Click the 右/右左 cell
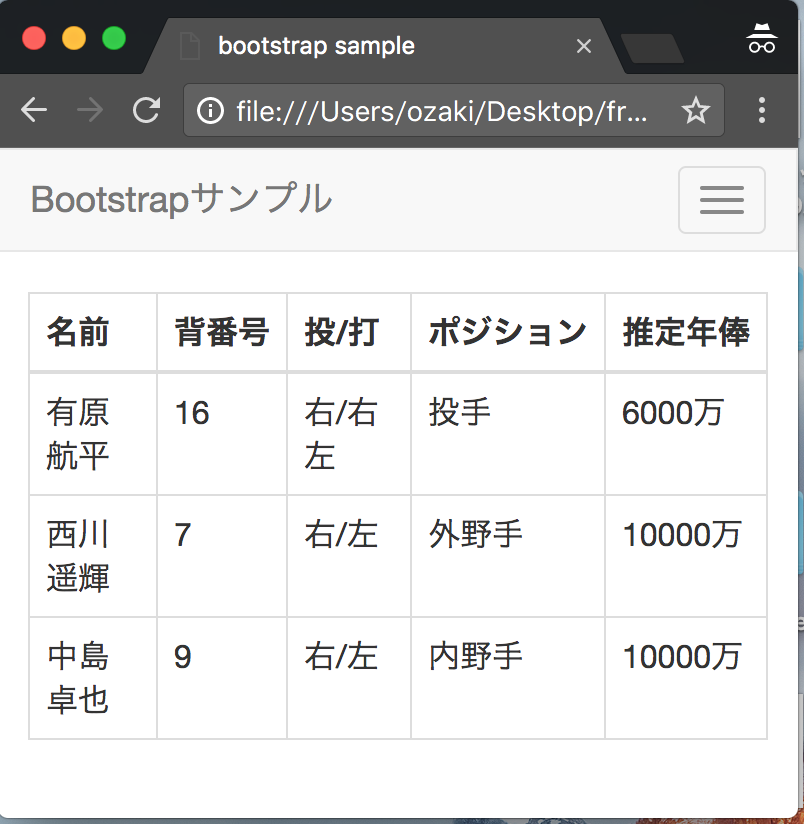804x824 pixels. point(349,434)
